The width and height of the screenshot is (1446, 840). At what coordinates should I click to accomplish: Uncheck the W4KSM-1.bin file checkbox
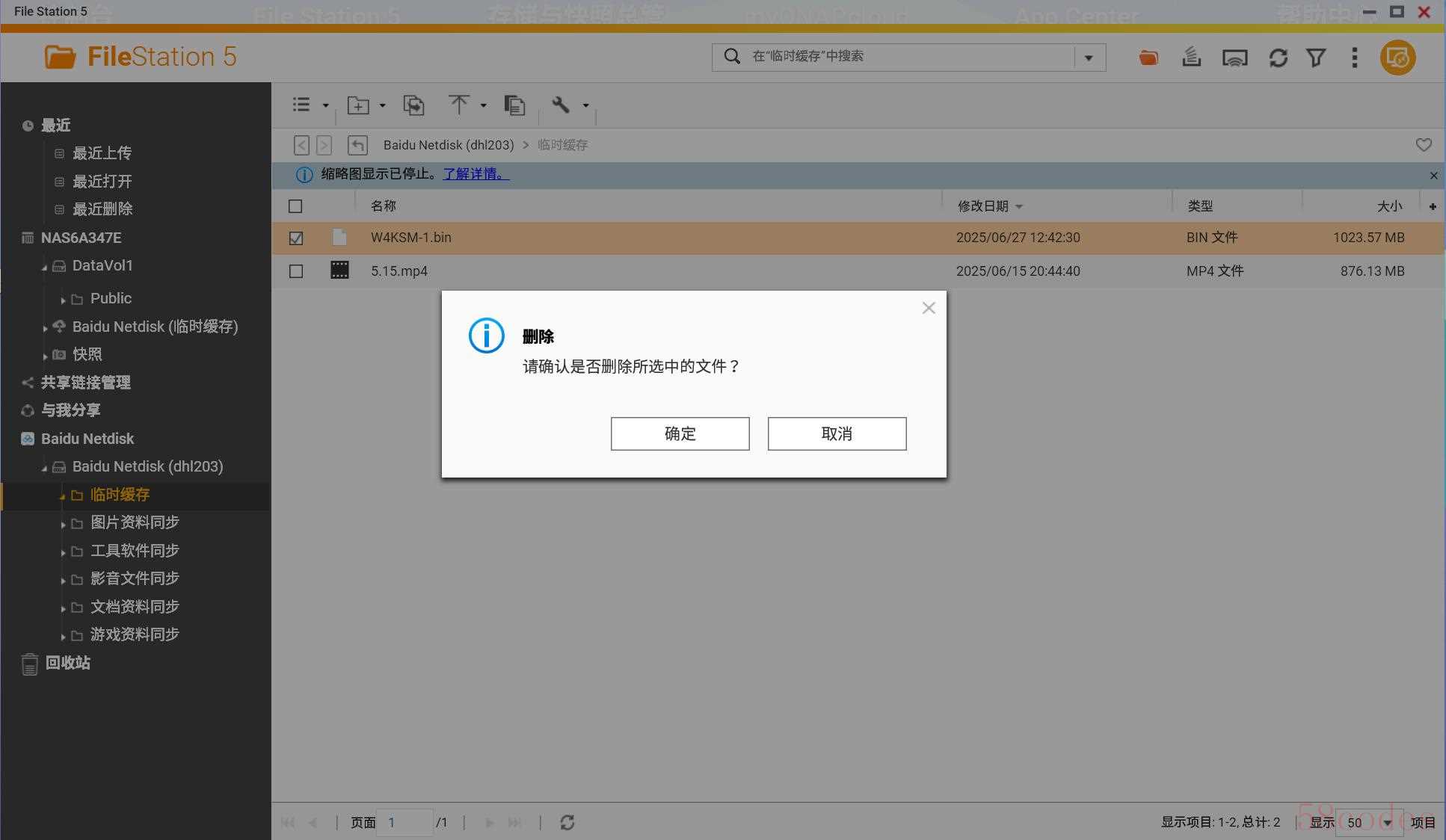coord(296,238)
